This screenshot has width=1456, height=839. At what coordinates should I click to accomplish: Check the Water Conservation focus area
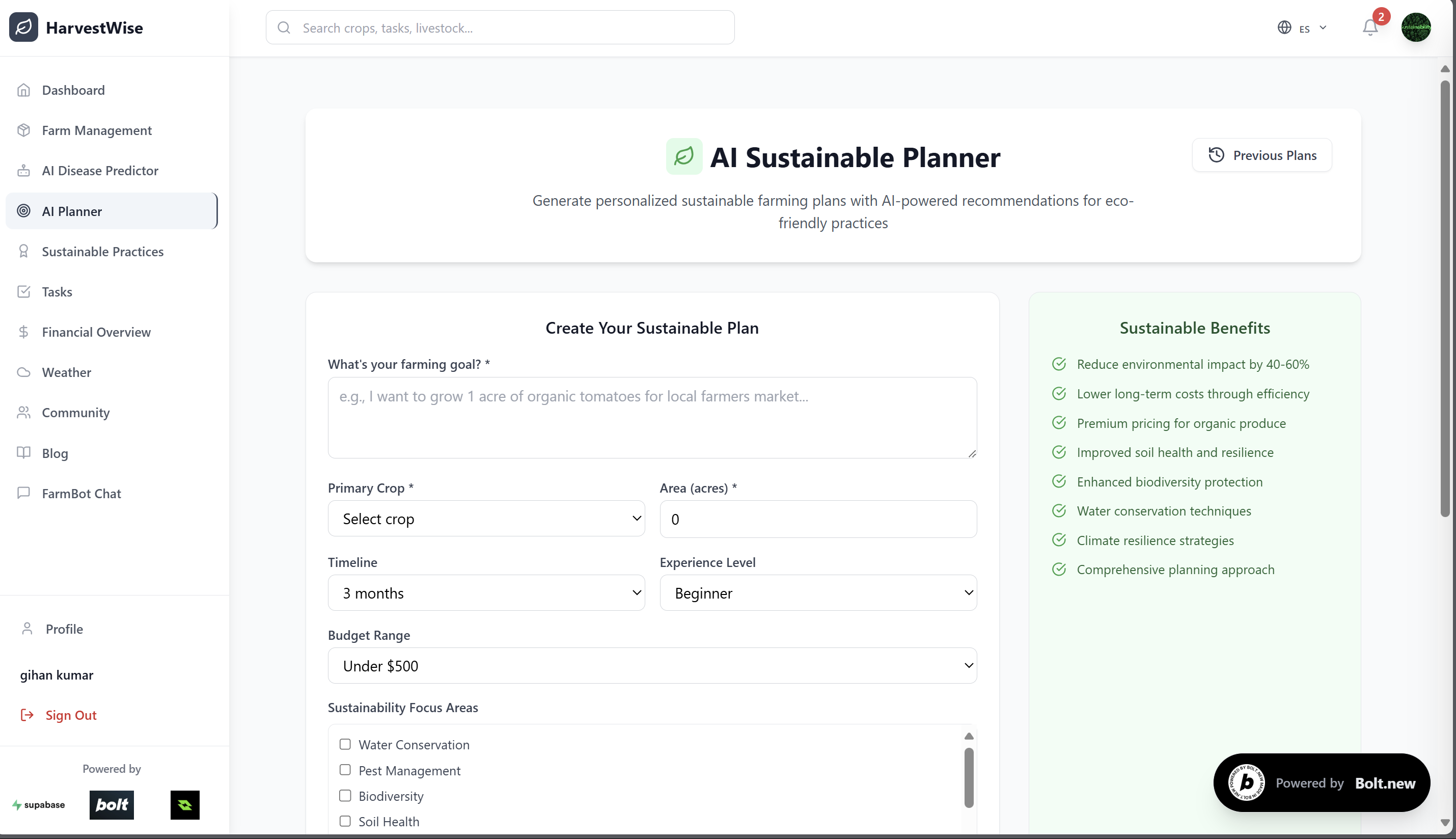[345, 744]
